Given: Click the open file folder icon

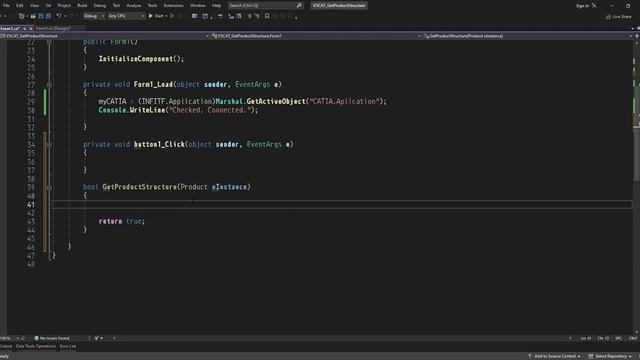Looking at the screenshot, I should coord(33,16).
